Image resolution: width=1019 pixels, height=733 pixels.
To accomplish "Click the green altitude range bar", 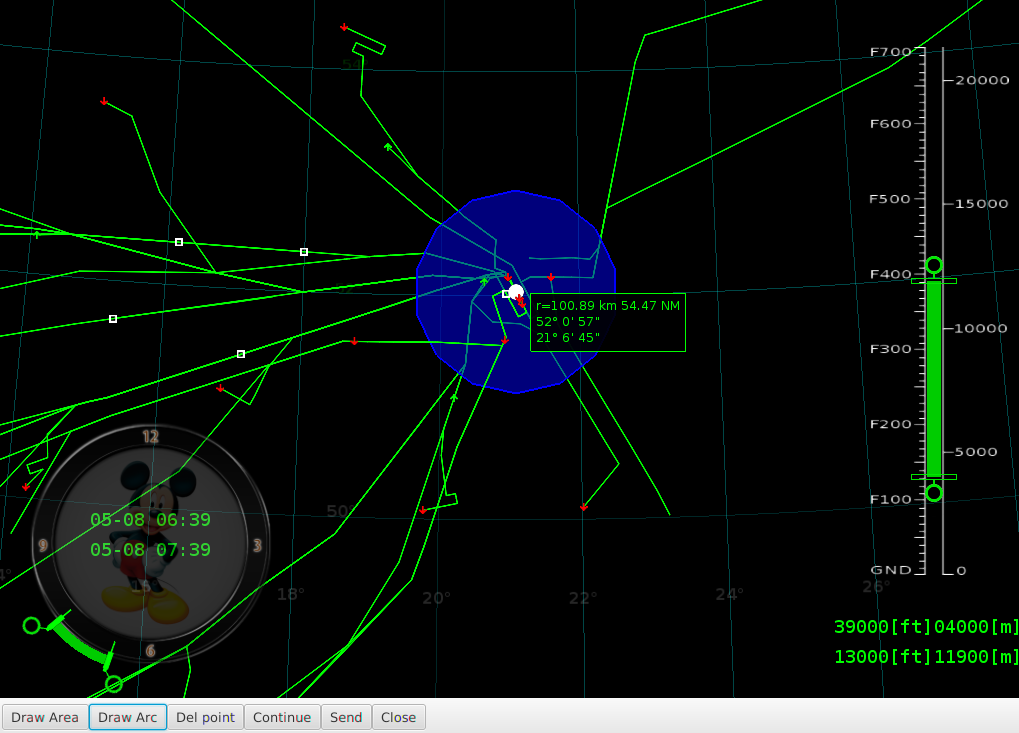I will (934, 379).
